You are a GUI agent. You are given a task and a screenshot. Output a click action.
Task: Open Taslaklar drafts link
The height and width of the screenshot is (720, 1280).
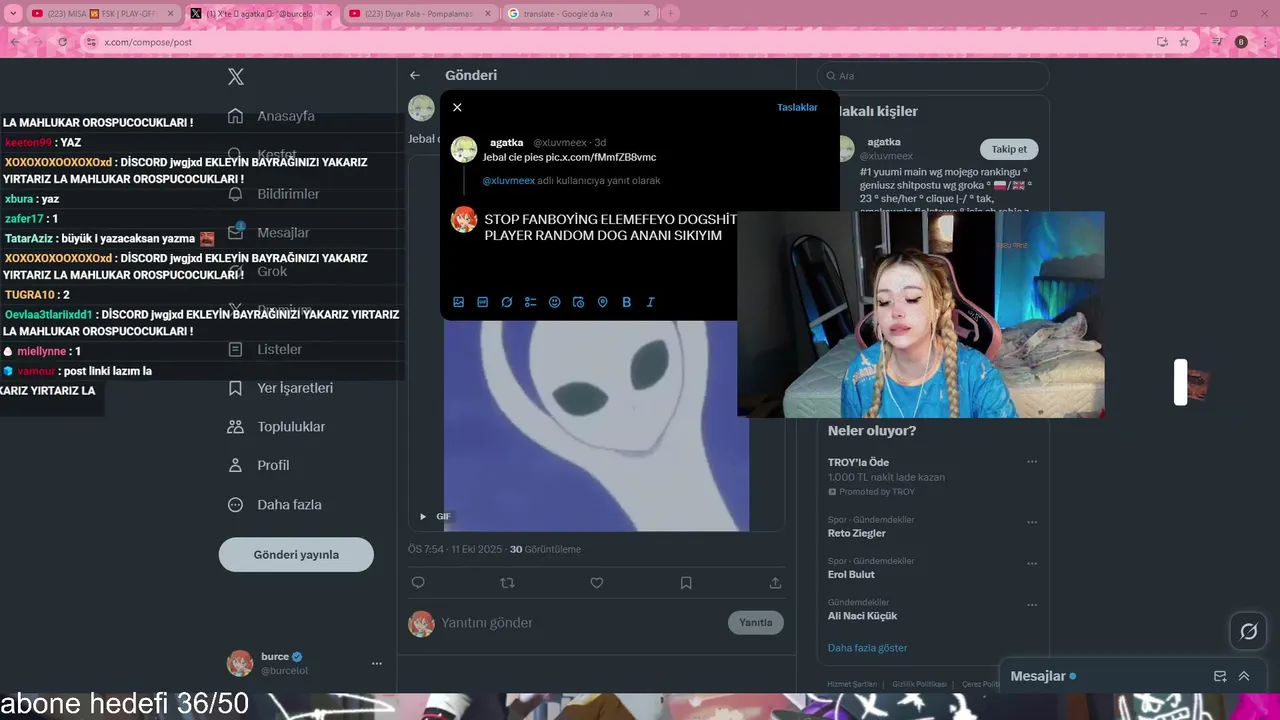(x=797, y=107)
